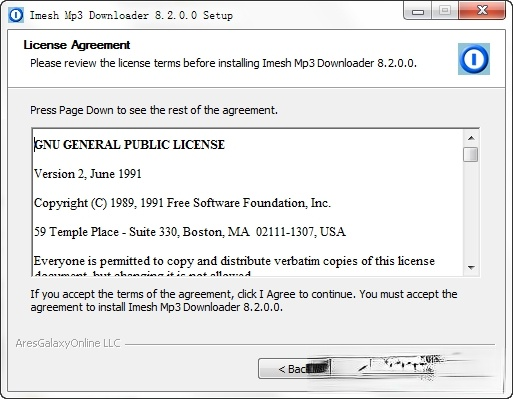Viewport: 513px width, 399px height.
Task: Click the license scrollbar down arrow
Action: tap(471, 267)
